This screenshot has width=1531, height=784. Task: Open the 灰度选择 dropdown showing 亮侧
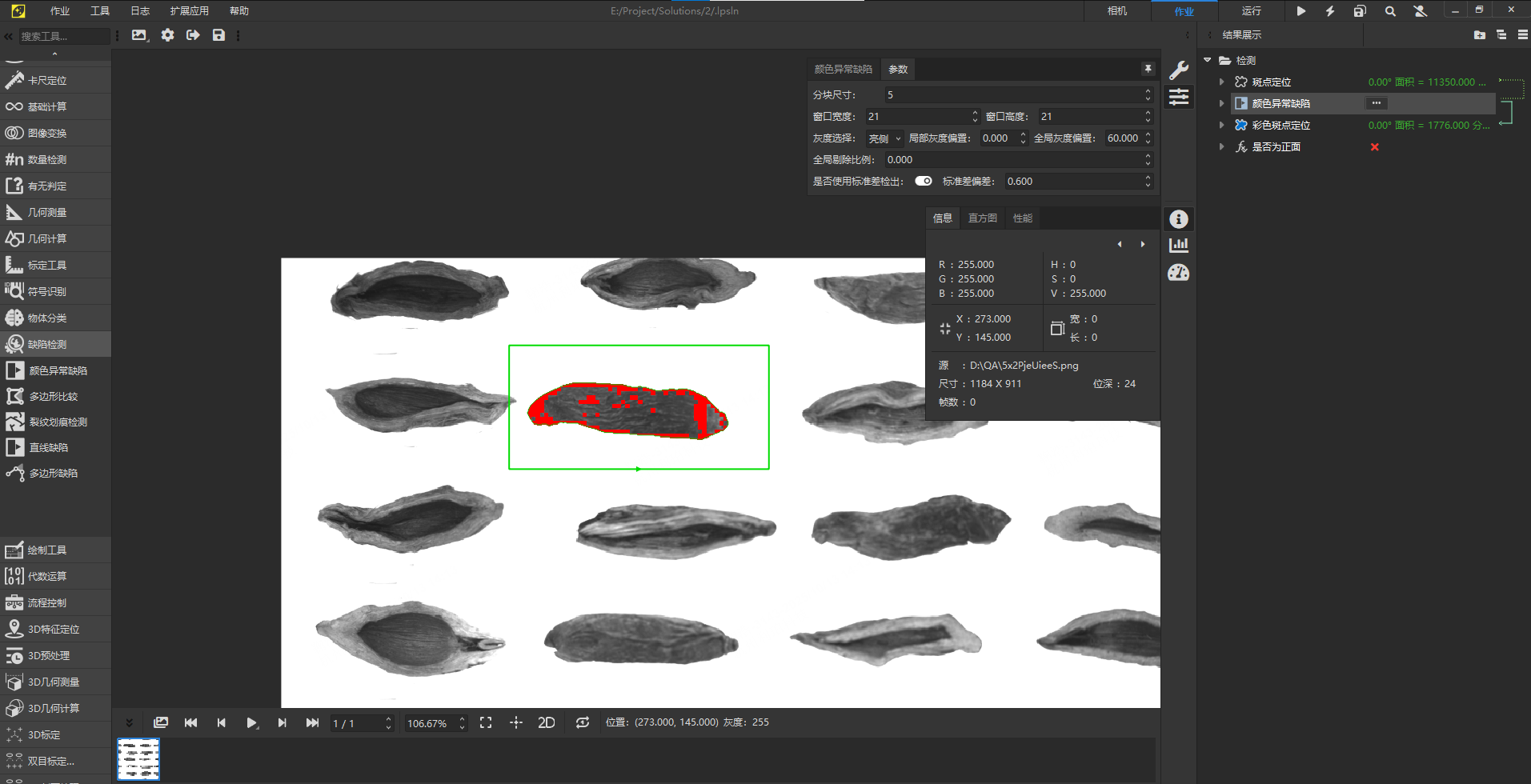tap(884, 138)
